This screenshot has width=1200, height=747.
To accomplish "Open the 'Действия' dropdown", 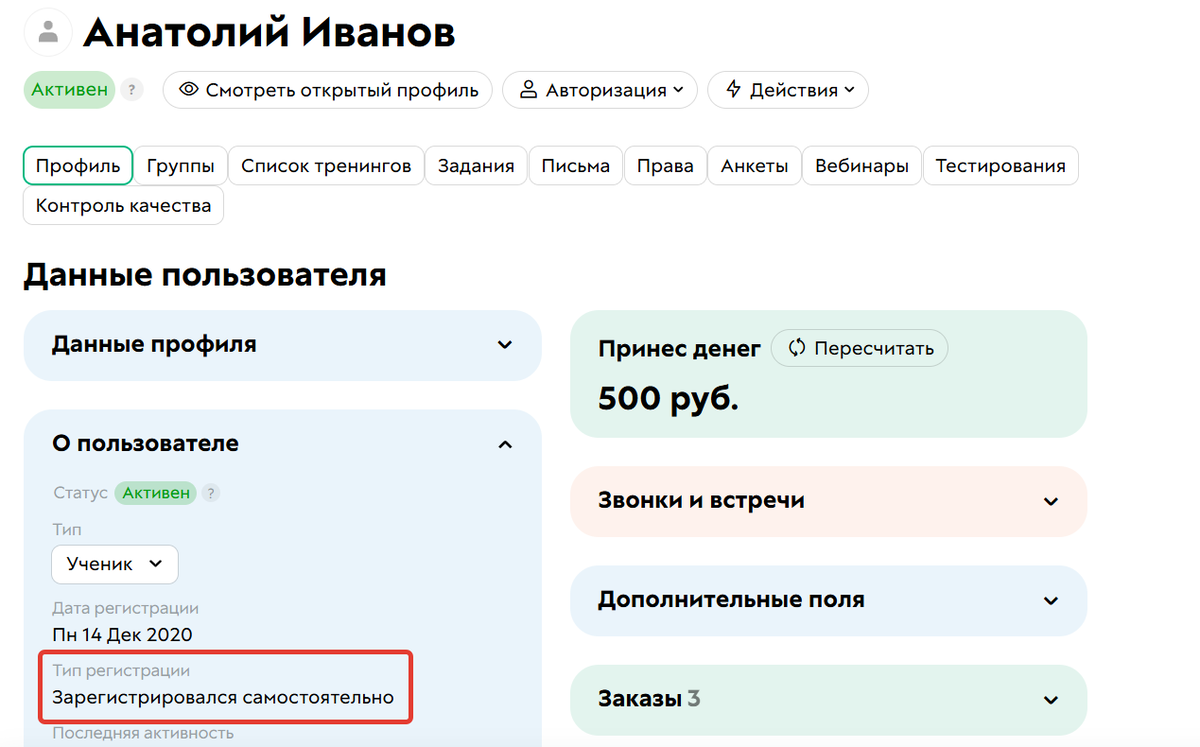I will coord(790,90).
